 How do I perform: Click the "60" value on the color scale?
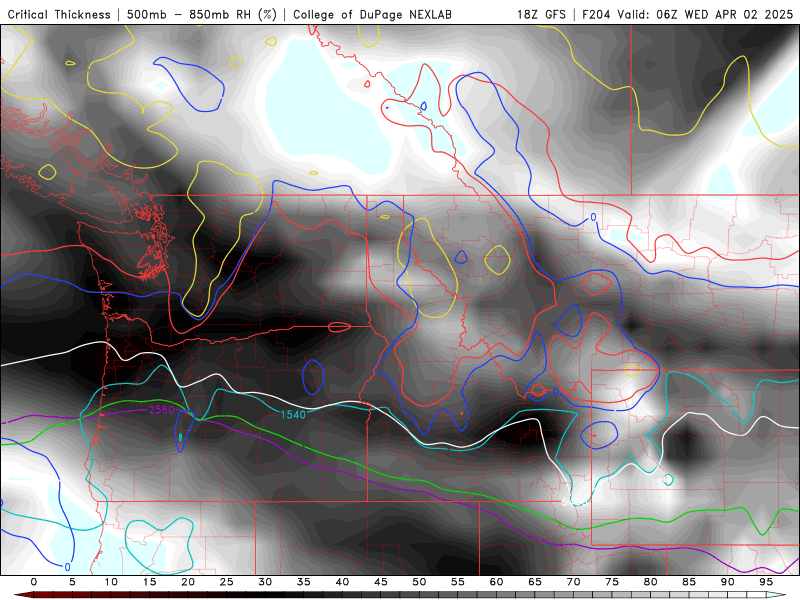[x=496, y=582]
